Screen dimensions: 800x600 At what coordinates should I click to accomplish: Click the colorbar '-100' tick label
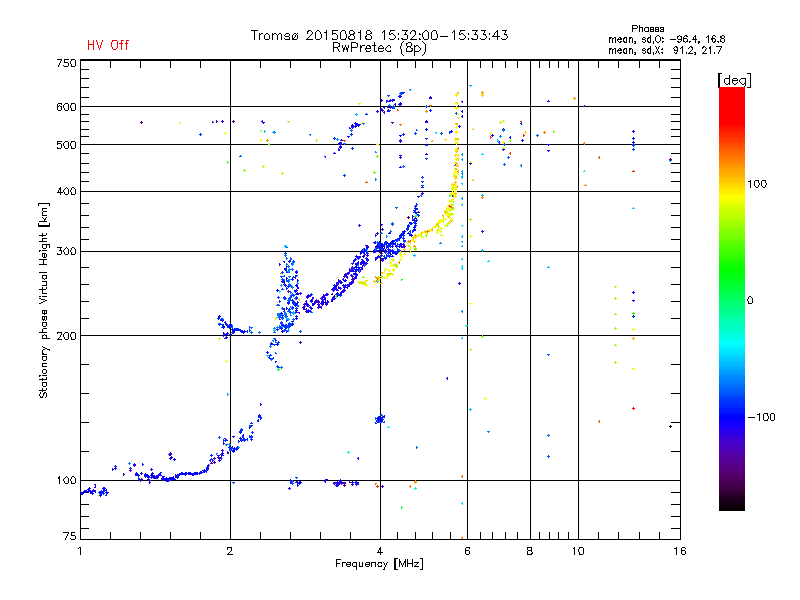click(762, 417)
